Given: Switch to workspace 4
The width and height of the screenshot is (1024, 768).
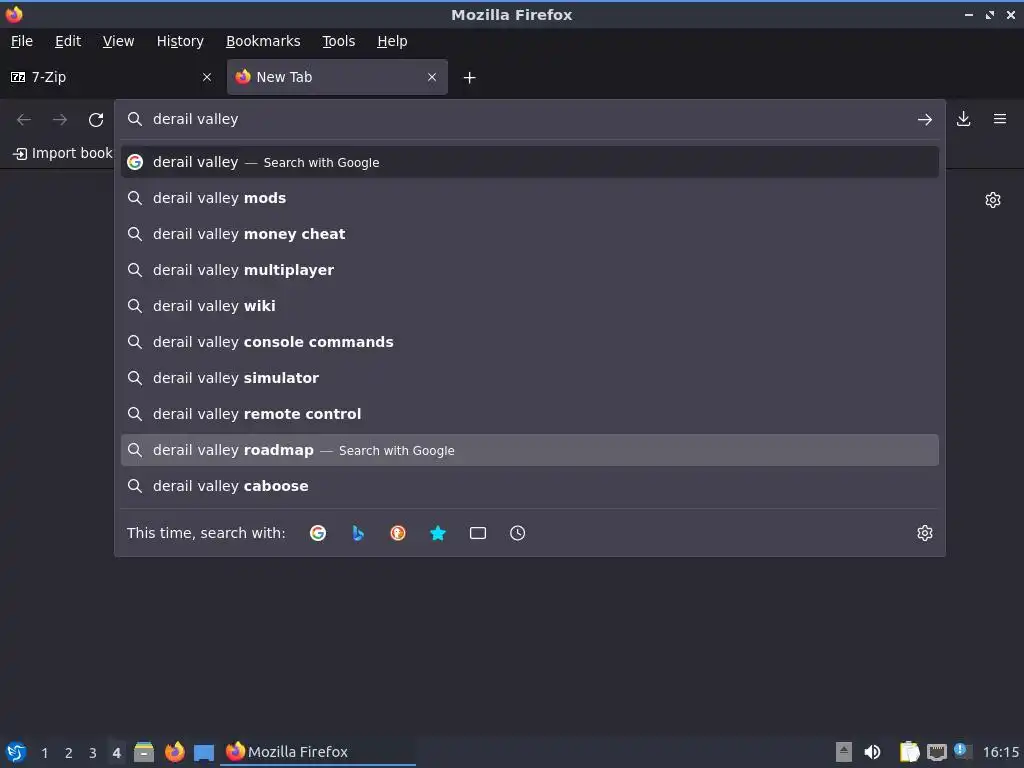Looking at the screenshot, I should [x=116, y=753].
